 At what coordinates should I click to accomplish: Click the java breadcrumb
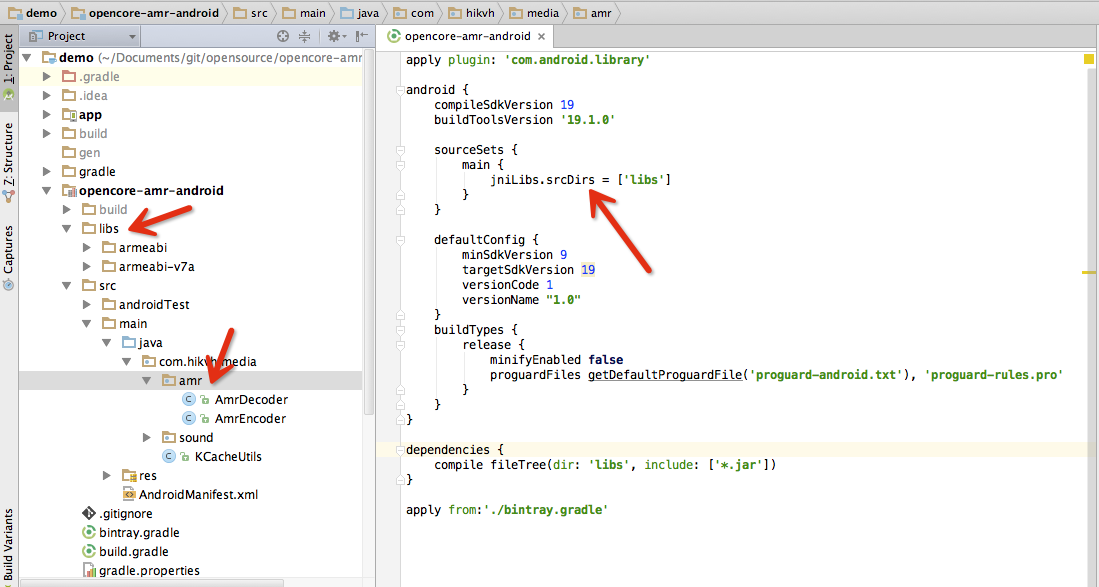point(360,13)
